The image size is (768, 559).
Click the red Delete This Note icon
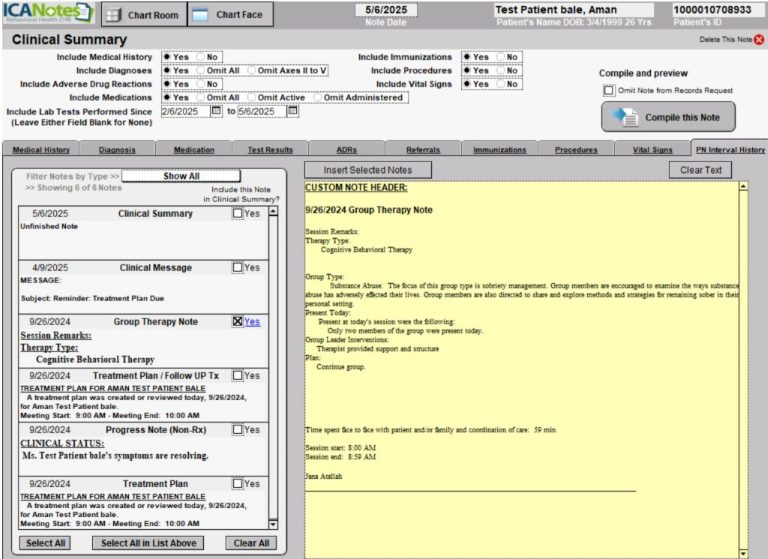point(759,40)
